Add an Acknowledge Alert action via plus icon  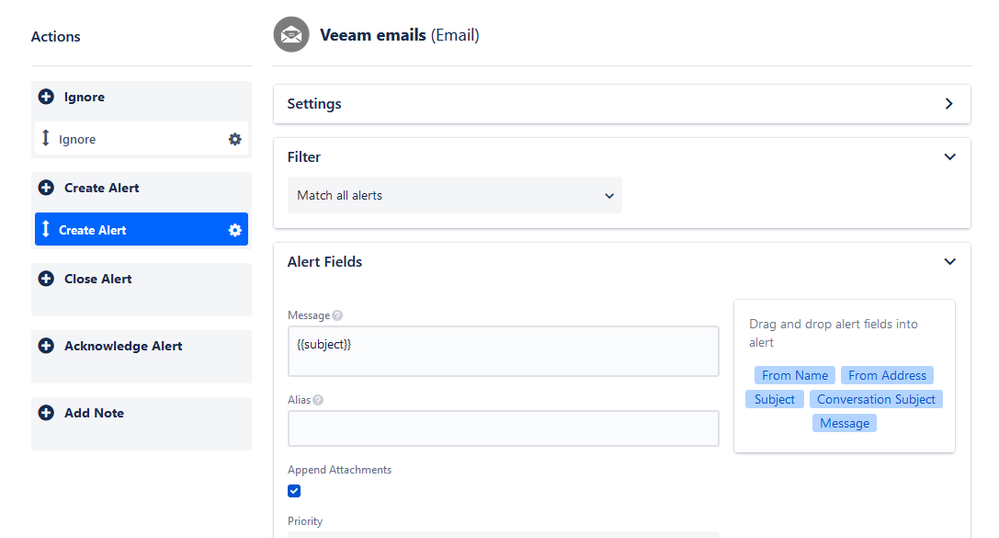coord(46,345)
